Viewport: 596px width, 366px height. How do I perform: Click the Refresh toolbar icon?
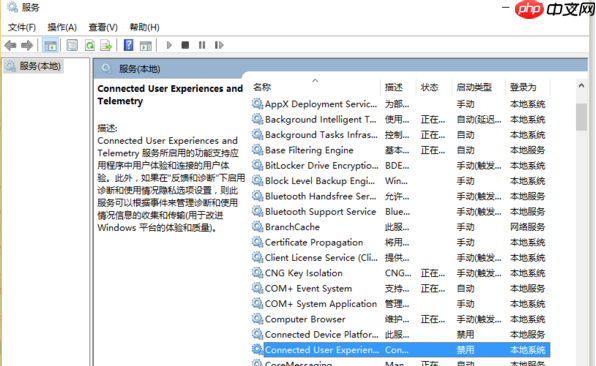click(90, 45)
